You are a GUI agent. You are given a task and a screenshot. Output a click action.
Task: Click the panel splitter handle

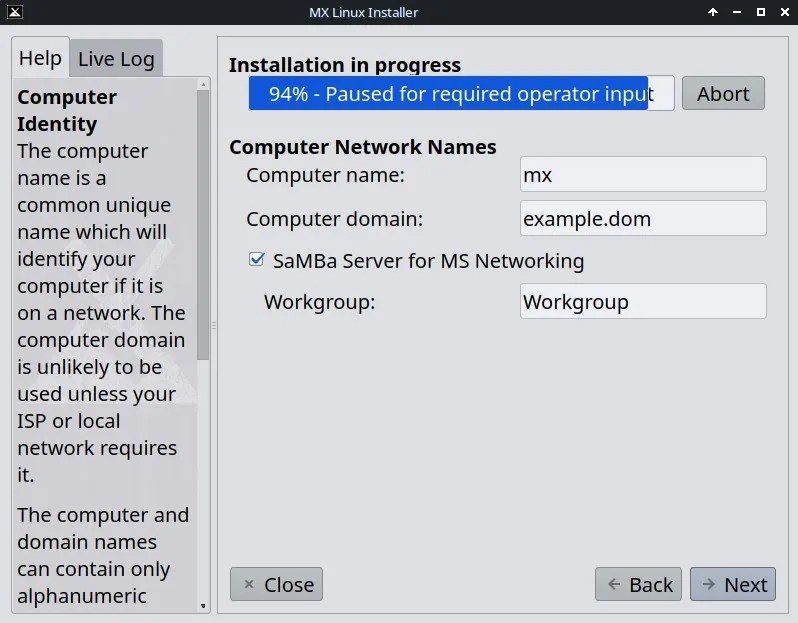click(214, 325)
